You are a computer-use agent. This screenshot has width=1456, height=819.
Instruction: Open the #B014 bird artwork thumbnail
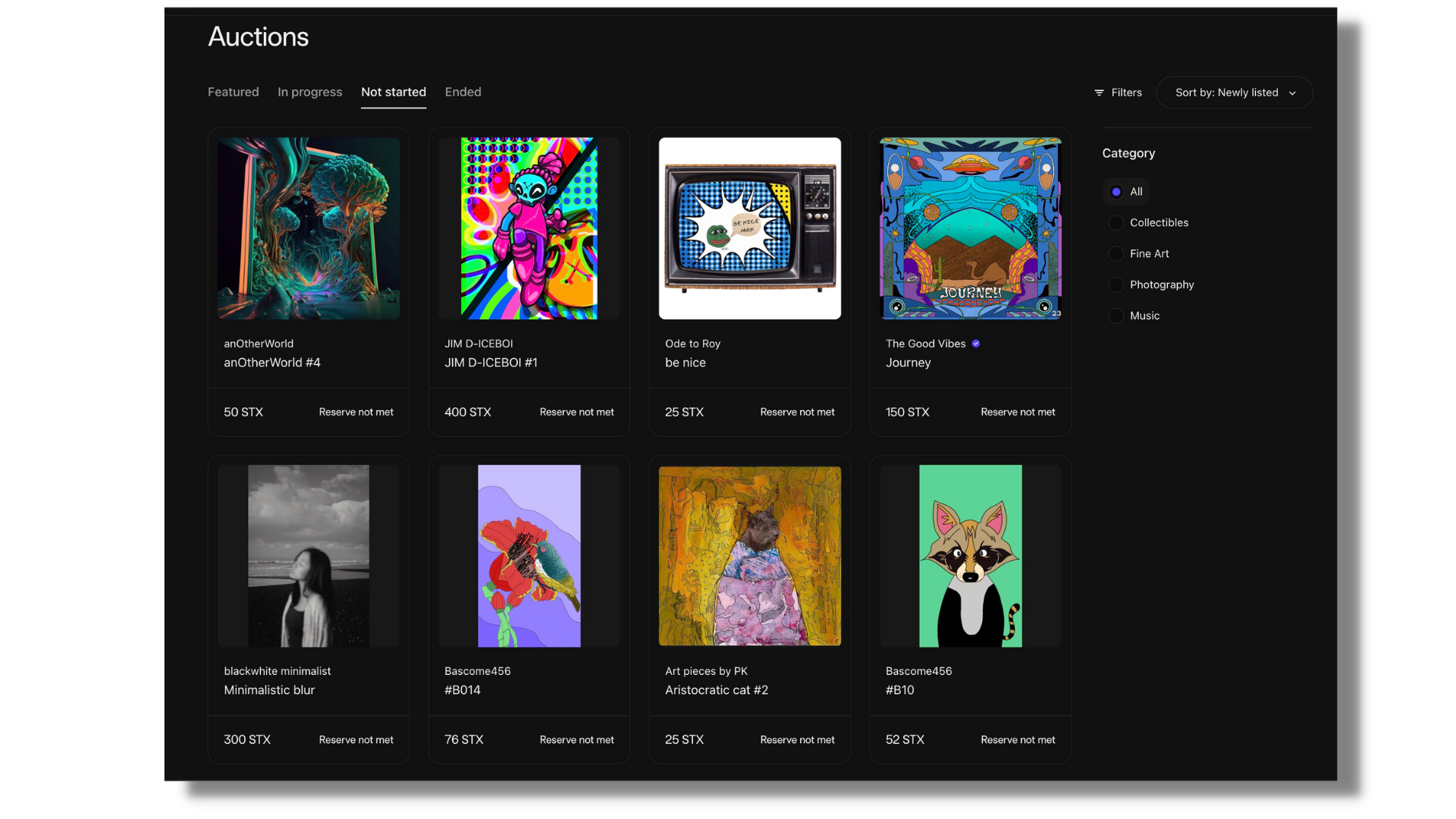pyautogui.click(x=529, y=556)
